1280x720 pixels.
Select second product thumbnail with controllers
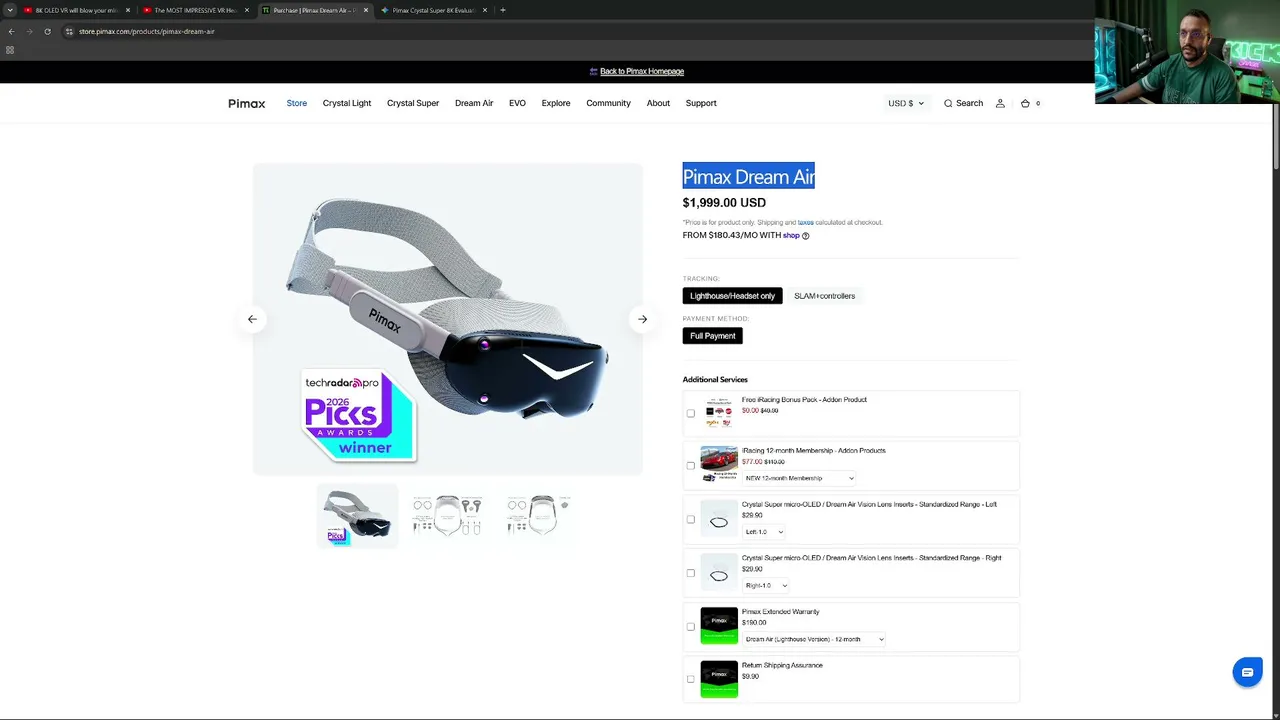coord(447,516)
